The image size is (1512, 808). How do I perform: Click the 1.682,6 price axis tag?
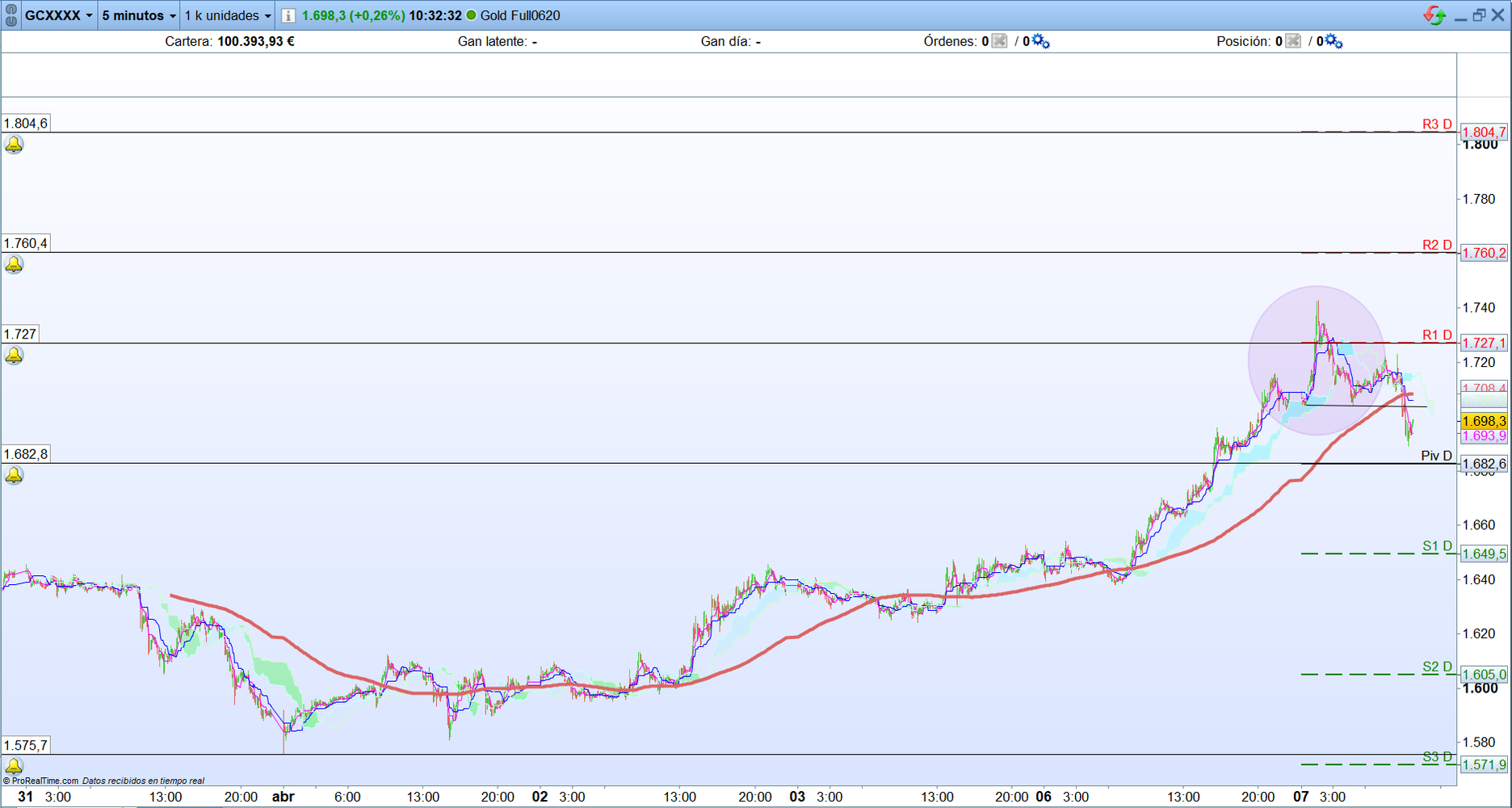[x=1484, y=464]
